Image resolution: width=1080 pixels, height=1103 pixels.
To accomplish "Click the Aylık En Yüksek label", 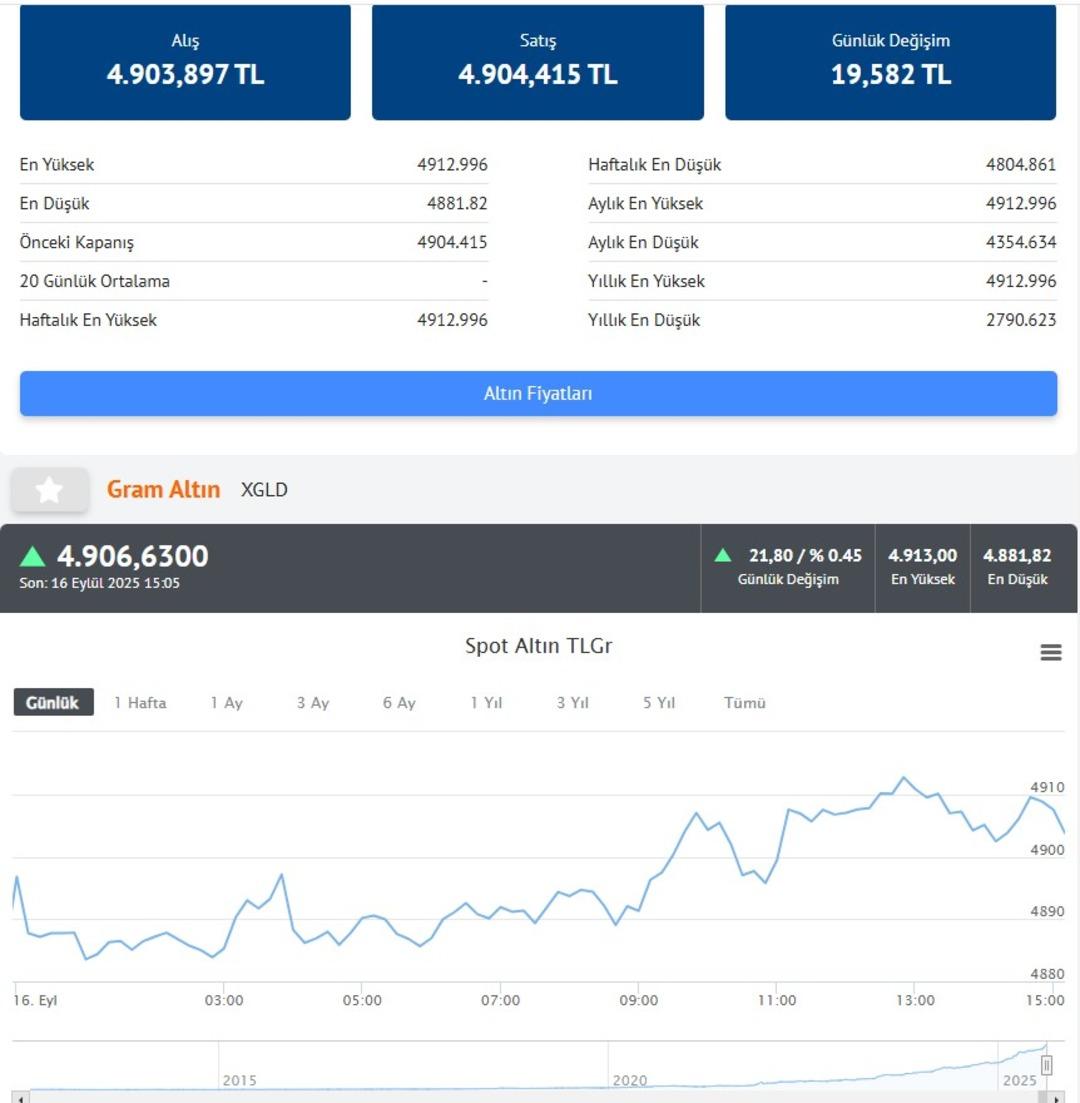I will click(645, 203).
